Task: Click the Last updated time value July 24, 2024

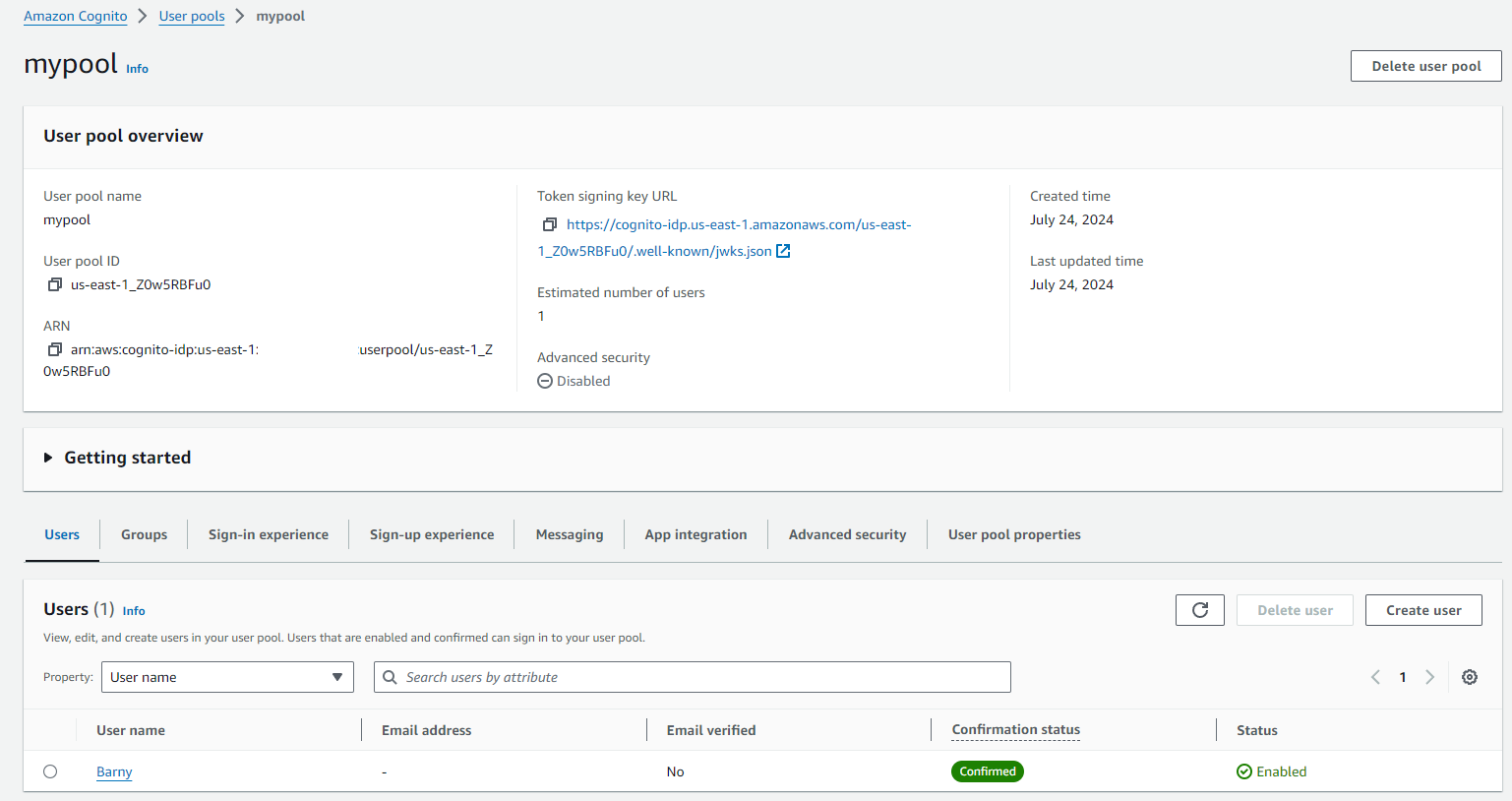Action: 1071,284
